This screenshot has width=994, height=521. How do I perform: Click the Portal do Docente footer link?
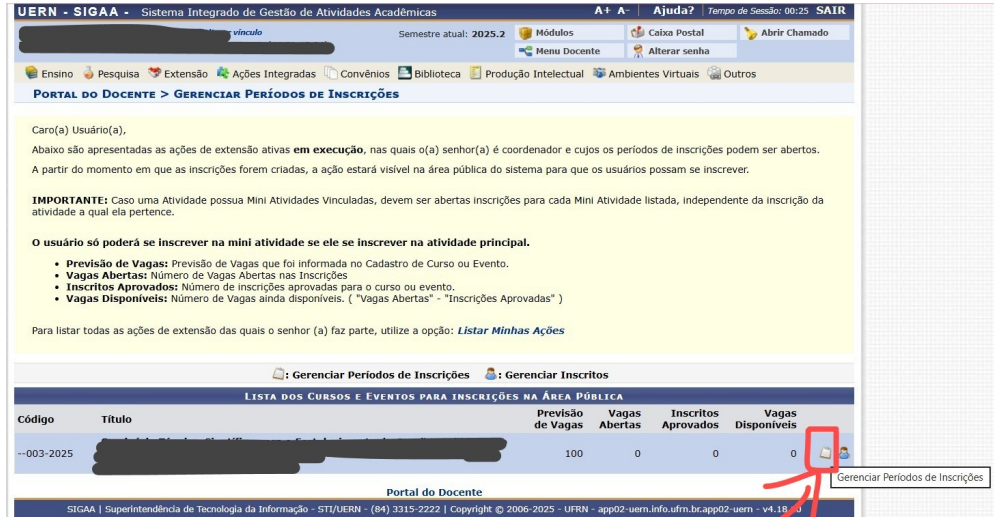click(x=434, y=492)
